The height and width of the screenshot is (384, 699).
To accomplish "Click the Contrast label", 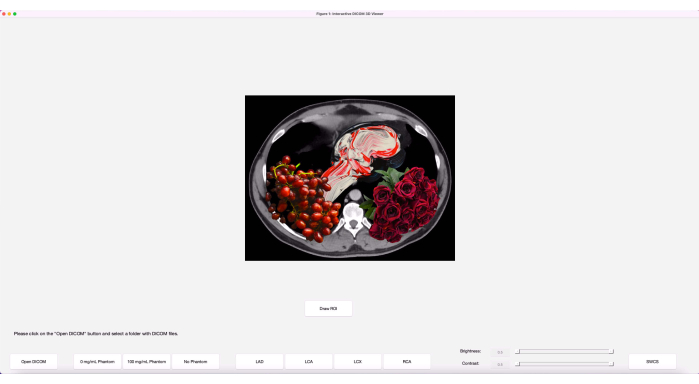I will tap(470, 363).
